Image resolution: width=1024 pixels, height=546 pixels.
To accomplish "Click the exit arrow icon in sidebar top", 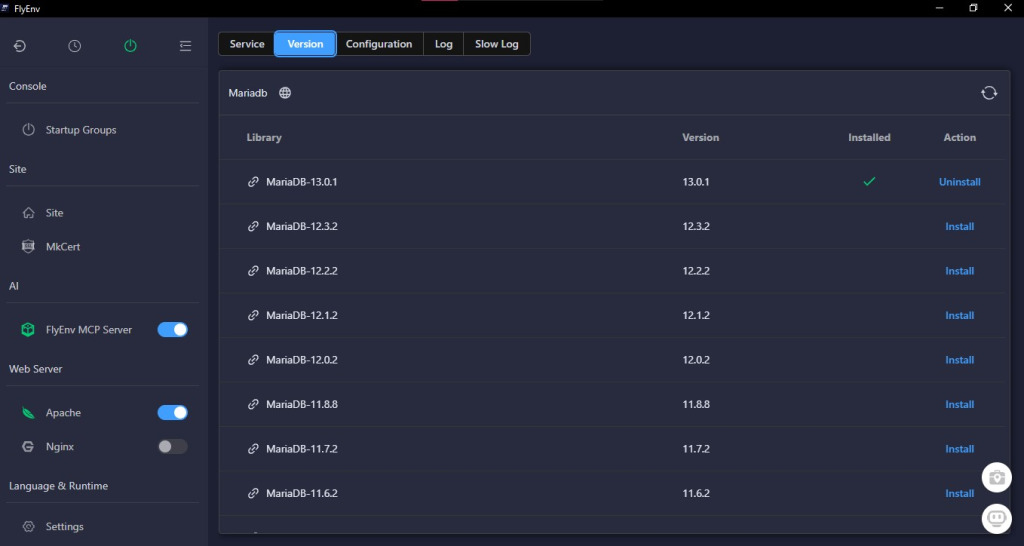I will click(x=20, y=46).
